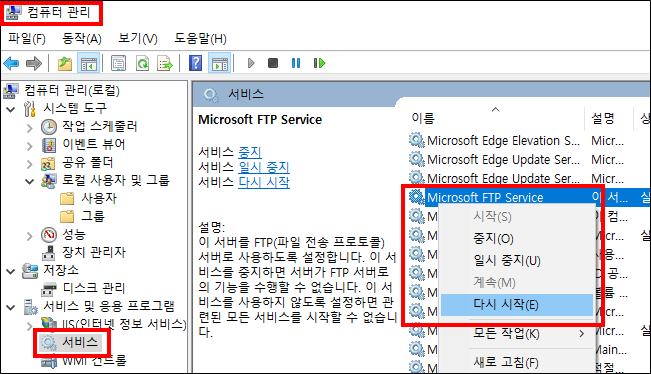Select 공유 폴더 icon in tree
This screenshot has height=374, width=651.
click(x=48, y=163)
